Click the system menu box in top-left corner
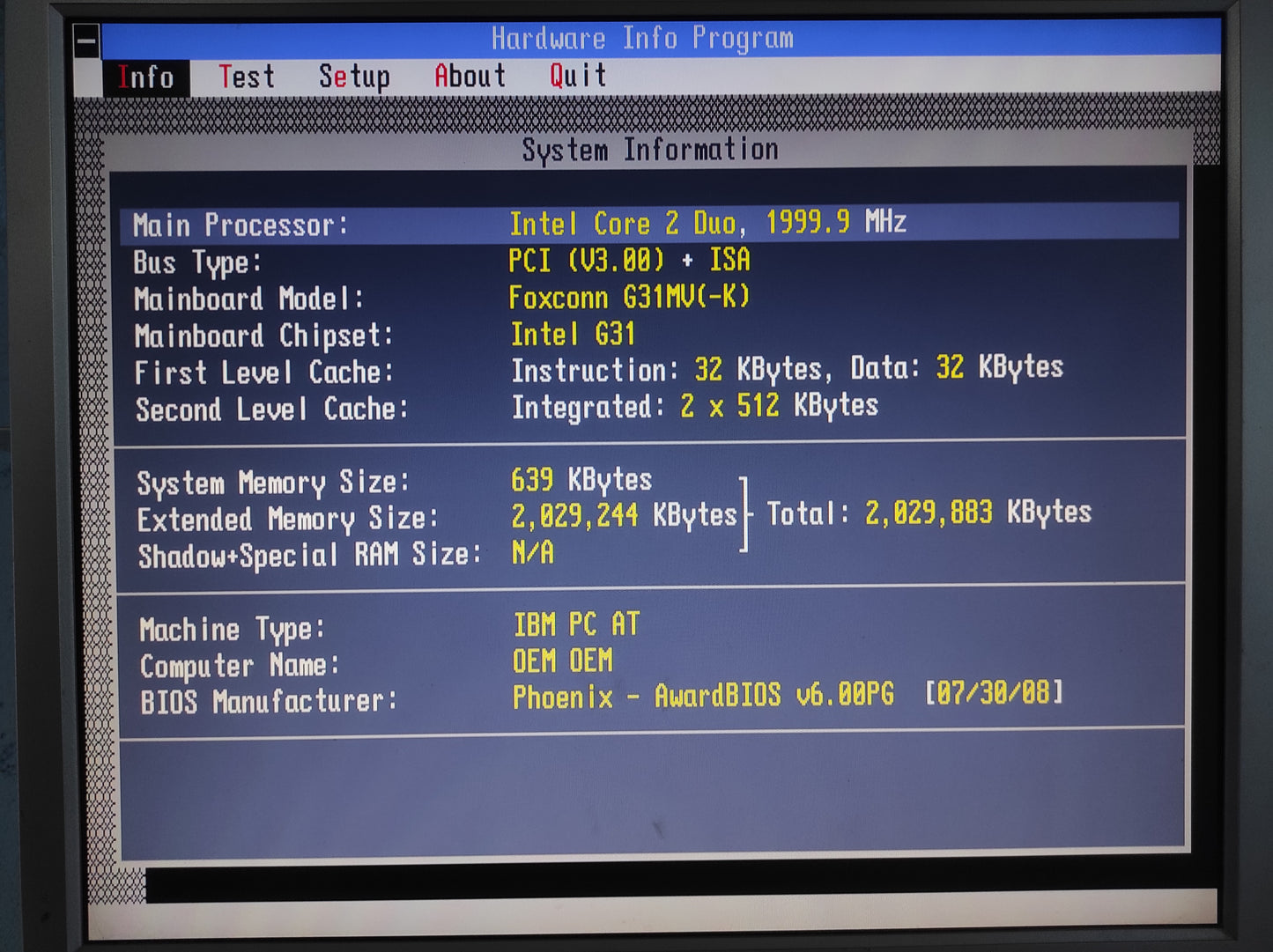 [x=86, y=41]
